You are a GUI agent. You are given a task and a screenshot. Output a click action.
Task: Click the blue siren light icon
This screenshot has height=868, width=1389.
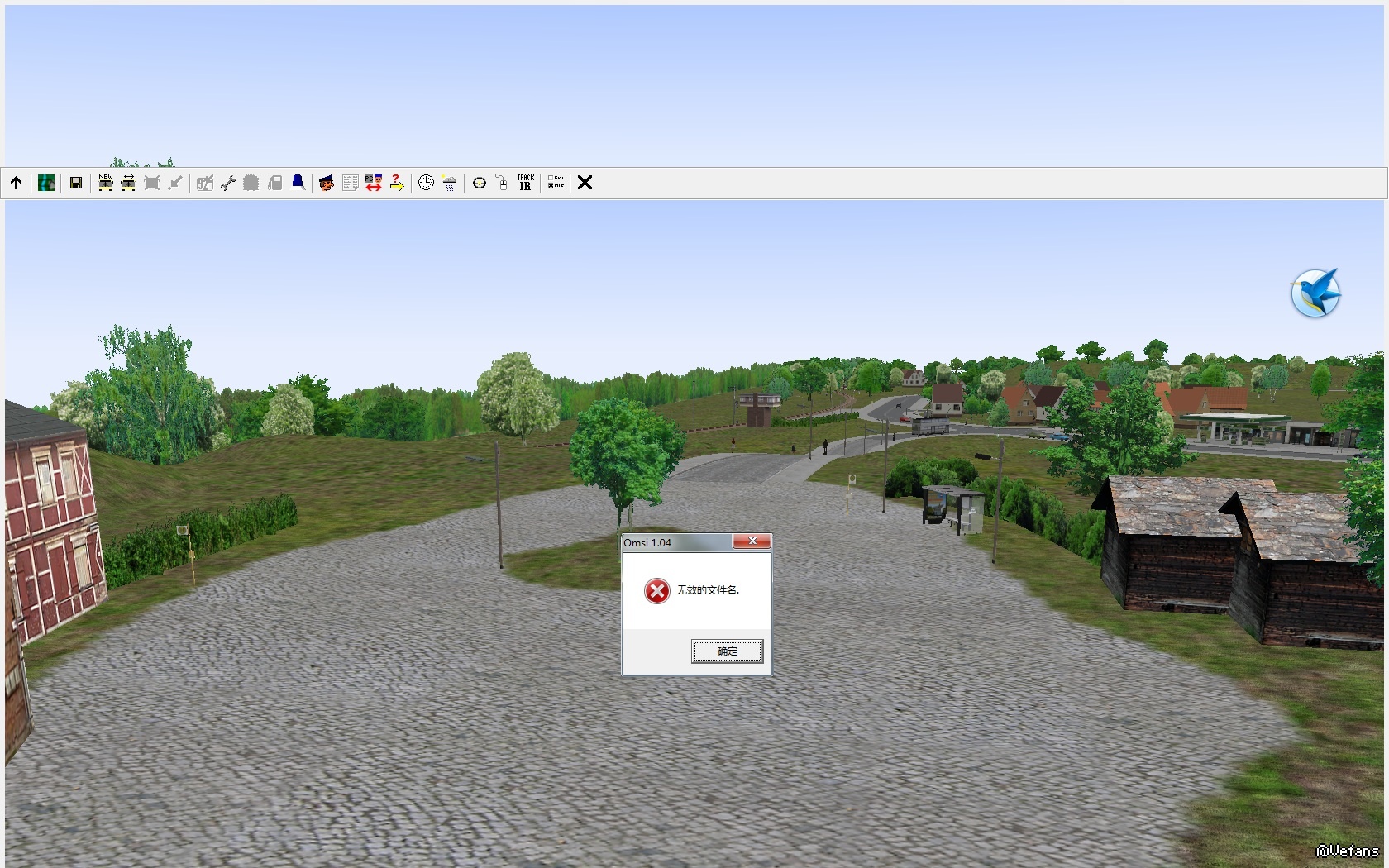point(298,183)
